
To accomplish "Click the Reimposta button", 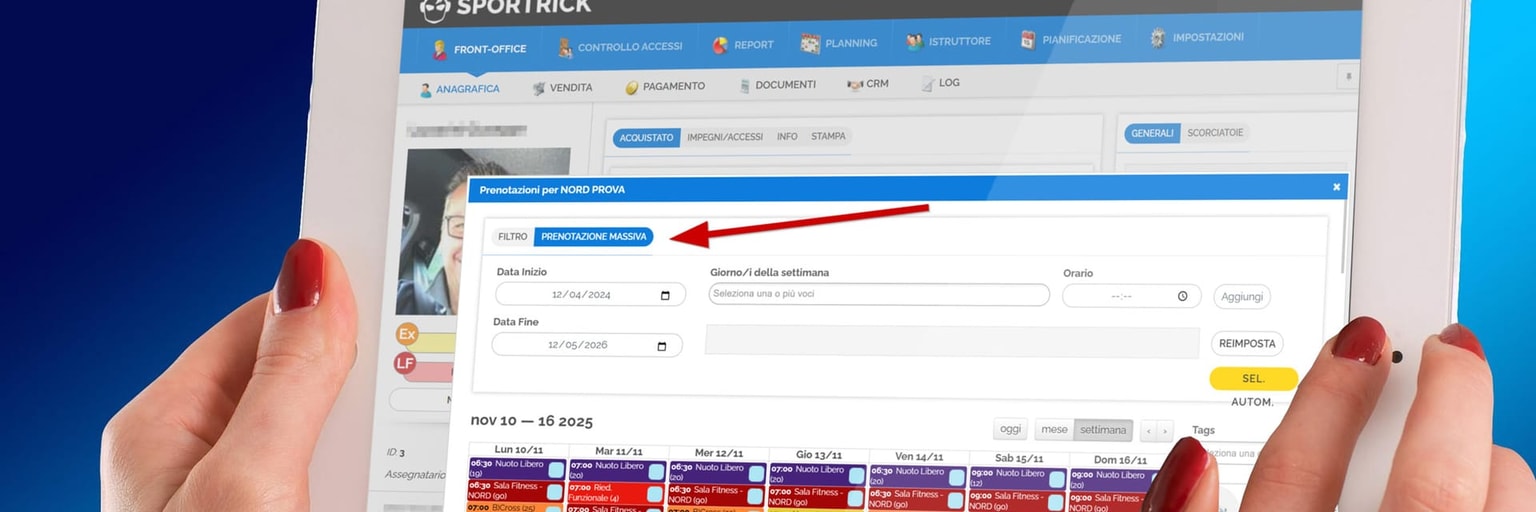I will coord(1247,343).
